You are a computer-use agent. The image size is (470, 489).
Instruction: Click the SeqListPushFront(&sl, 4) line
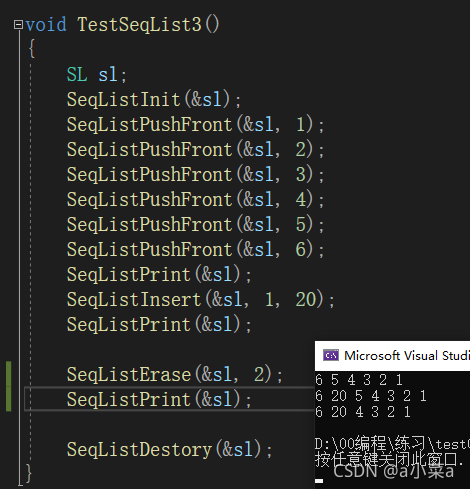point(195,199)
